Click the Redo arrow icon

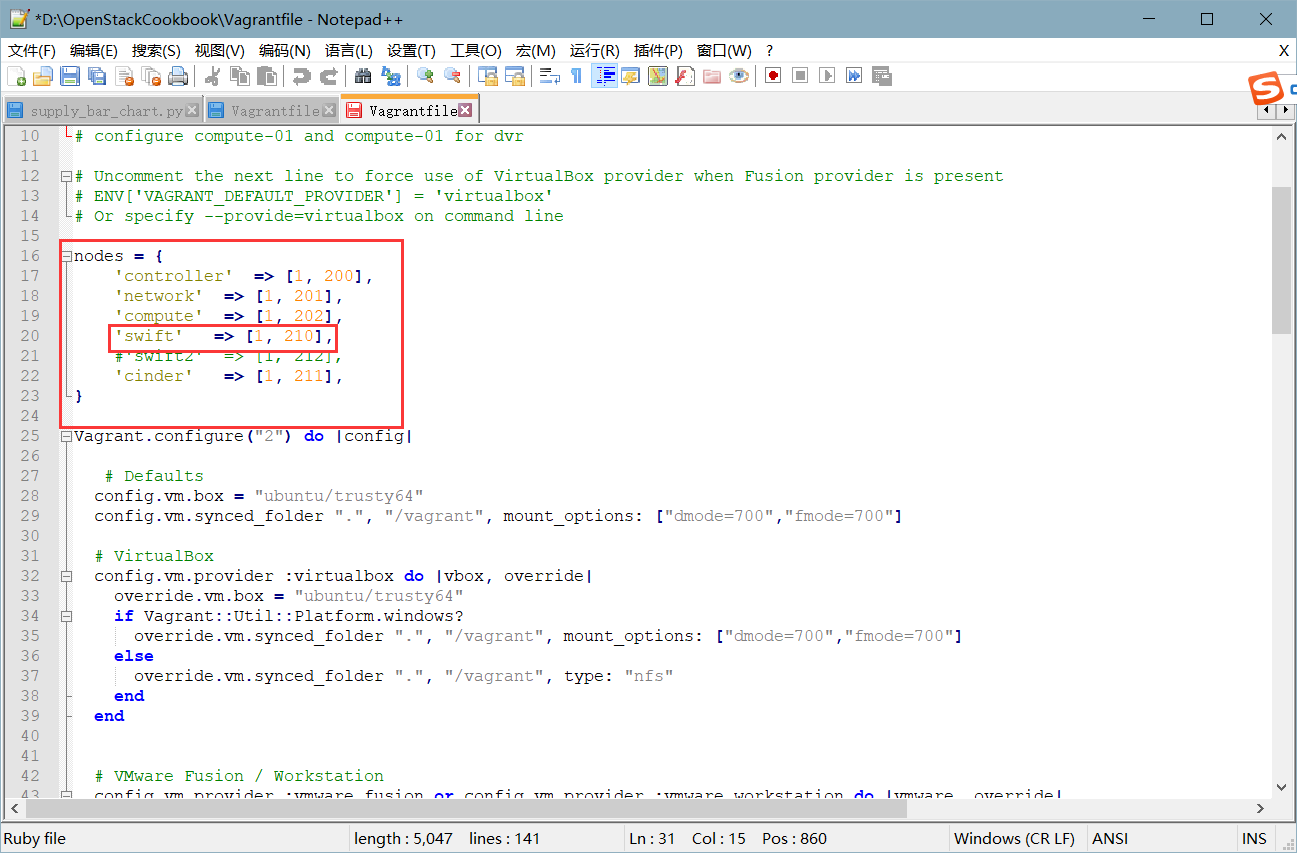(x=328, y=76)
